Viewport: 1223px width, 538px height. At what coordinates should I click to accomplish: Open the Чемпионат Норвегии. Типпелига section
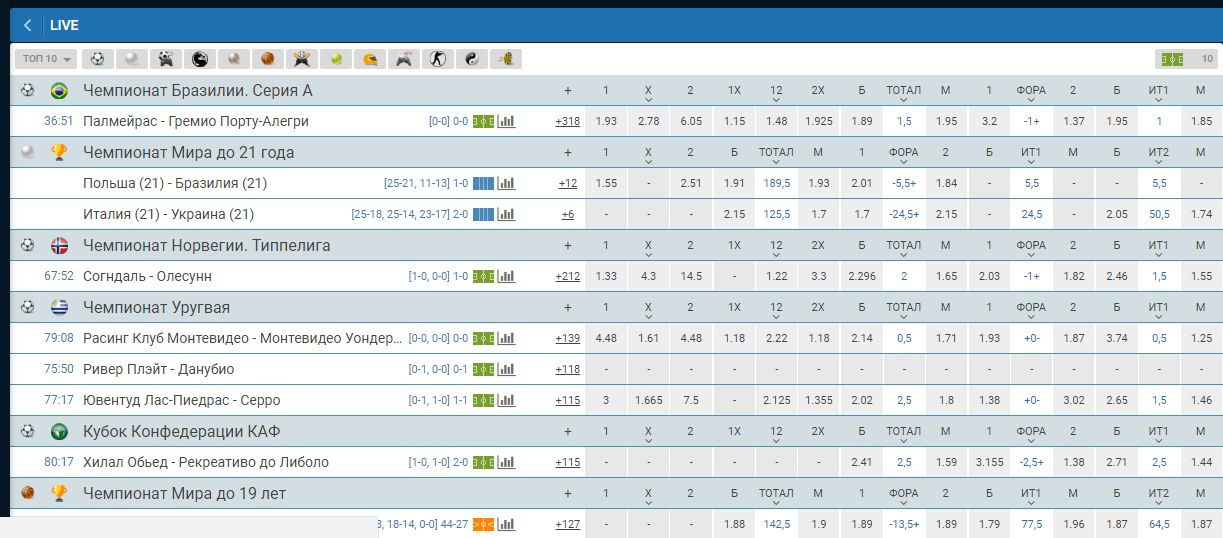(x=207, y=245)
